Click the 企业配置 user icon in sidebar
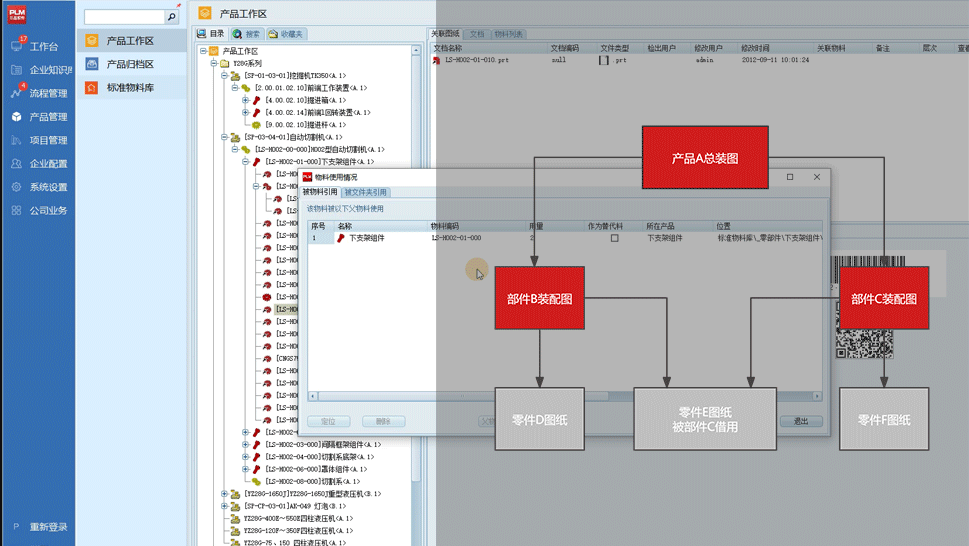Image resolution: width=969 pixels, height=546 pixels. (17, 164)
